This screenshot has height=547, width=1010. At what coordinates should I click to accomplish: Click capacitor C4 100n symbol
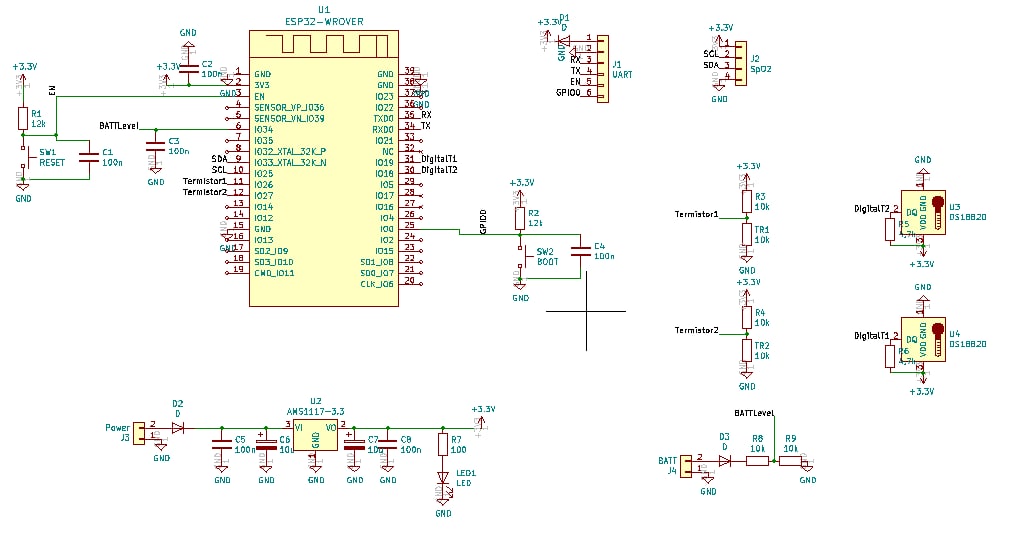click(580, 251)
